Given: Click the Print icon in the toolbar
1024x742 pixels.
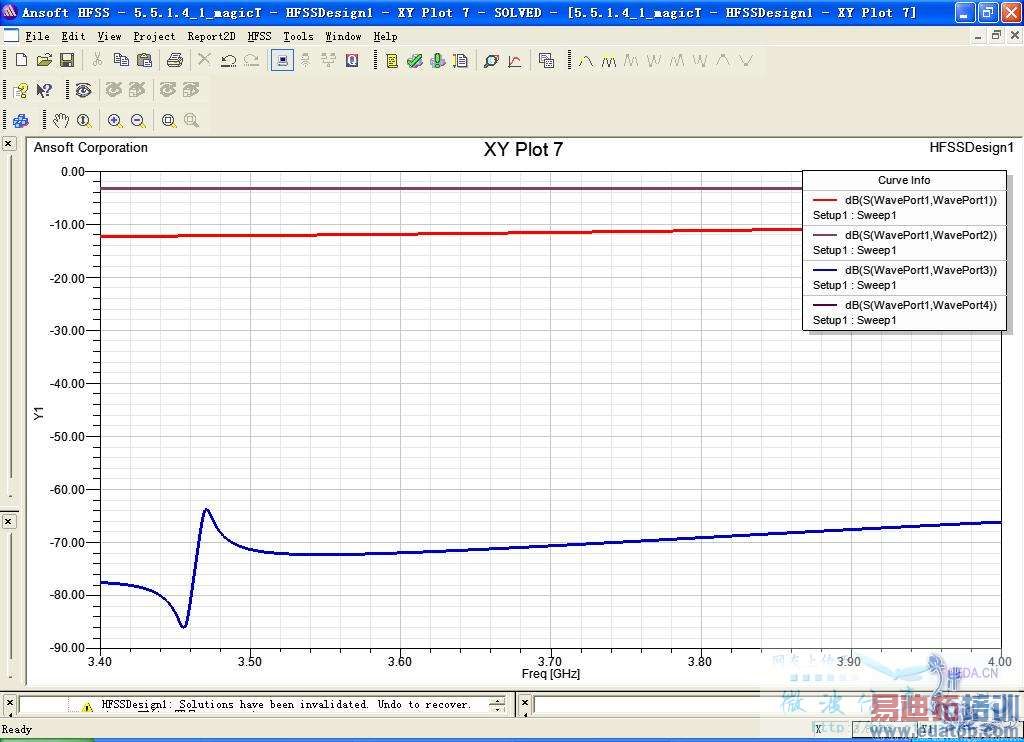Looking at the screenshot, I should [x=175, y=61].
